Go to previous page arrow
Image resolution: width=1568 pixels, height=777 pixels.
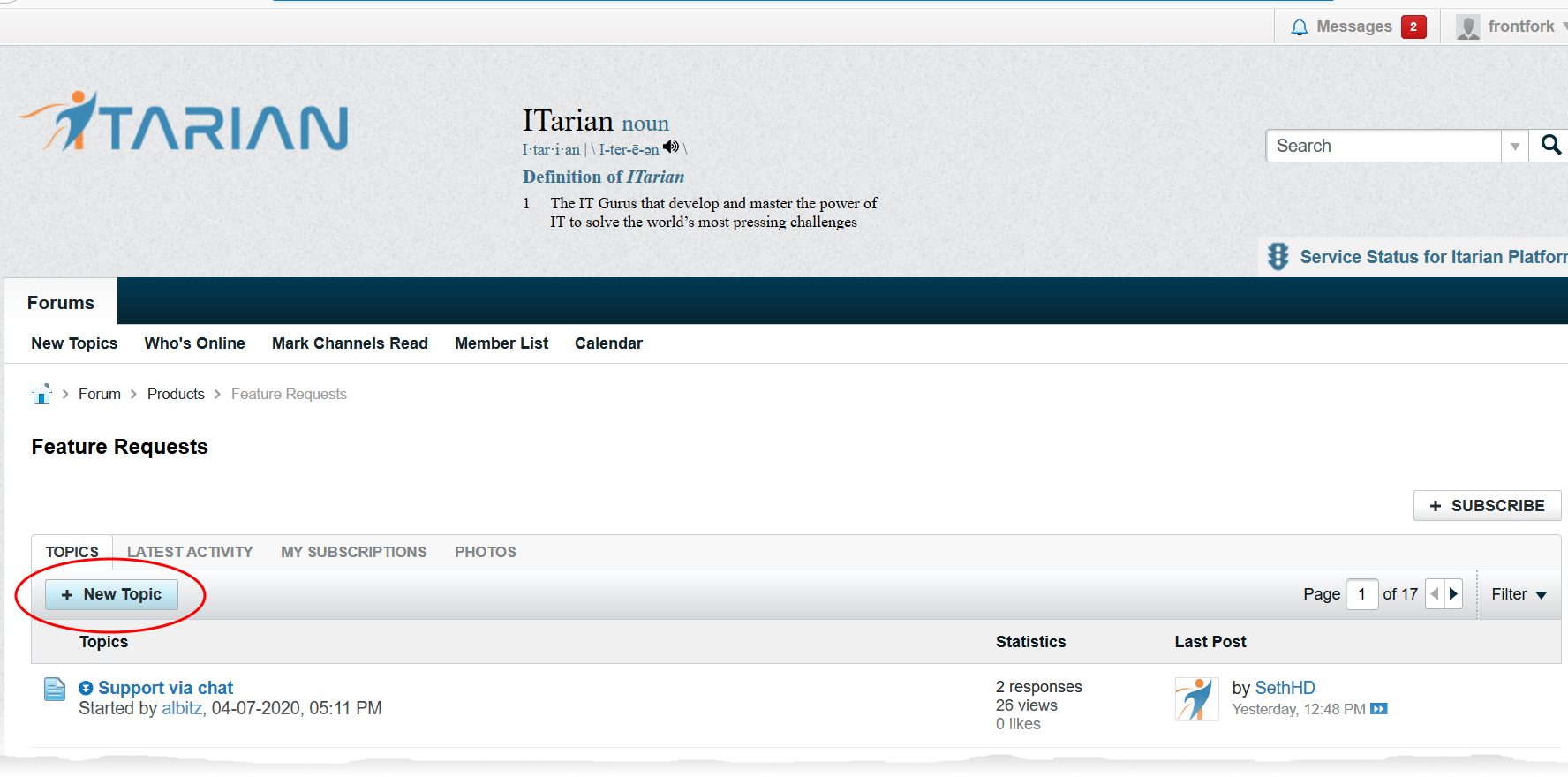click(x=1435, y=594)
